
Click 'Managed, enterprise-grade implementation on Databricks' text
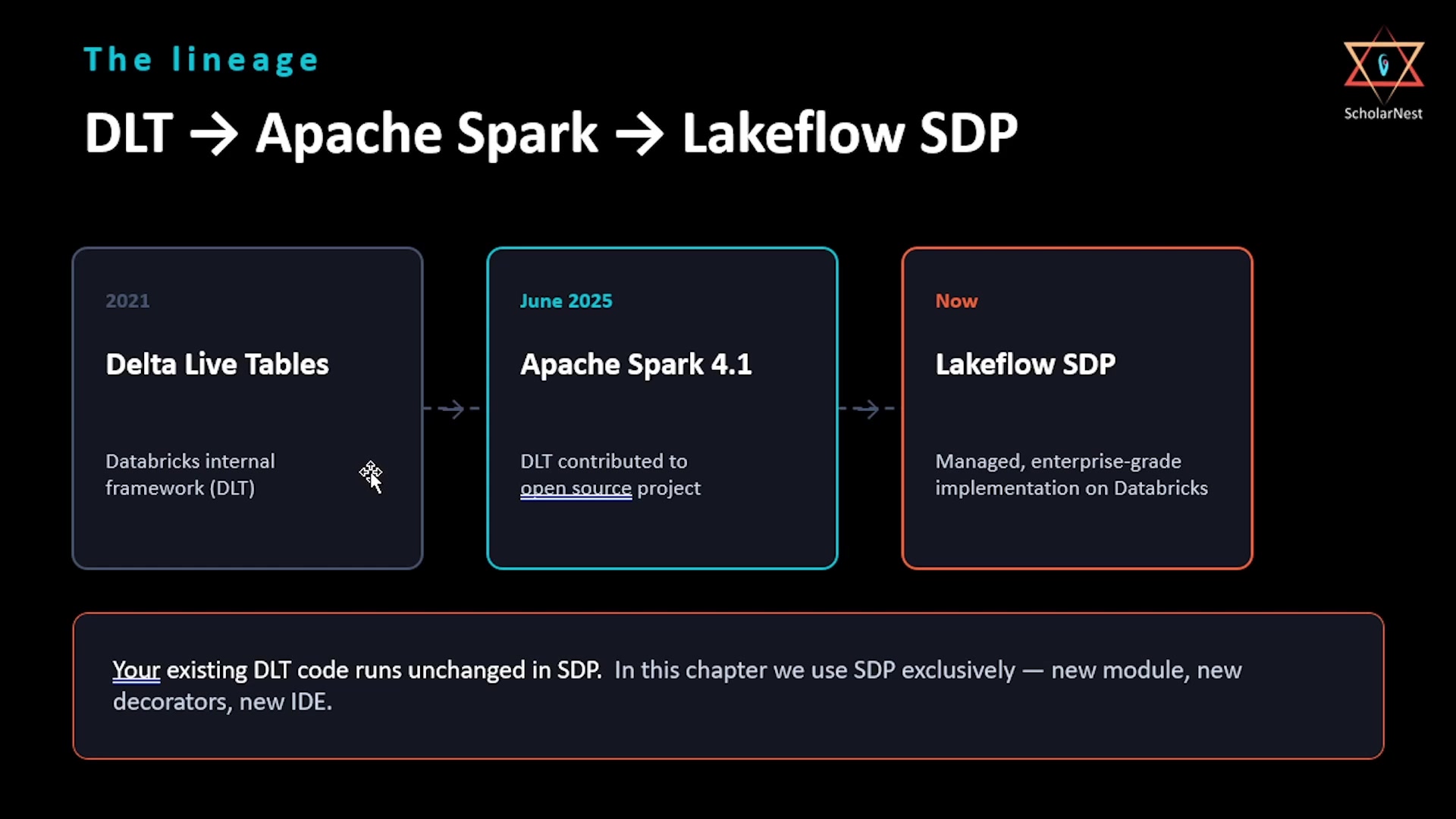(x=1071, y=475)
